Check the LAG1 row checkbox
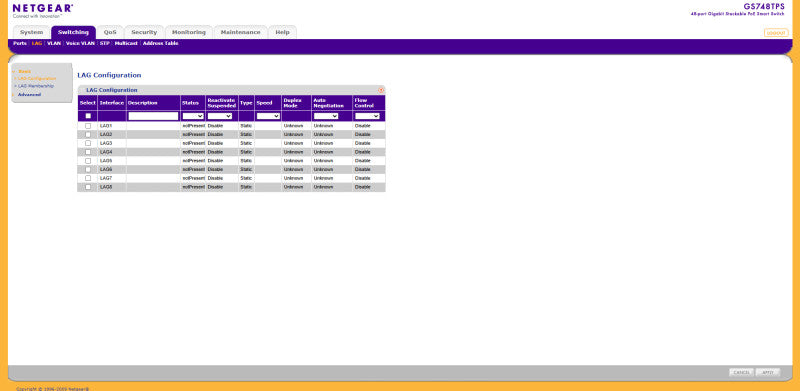Viewport: 800px width, 391px height. [x=88, y=126]
